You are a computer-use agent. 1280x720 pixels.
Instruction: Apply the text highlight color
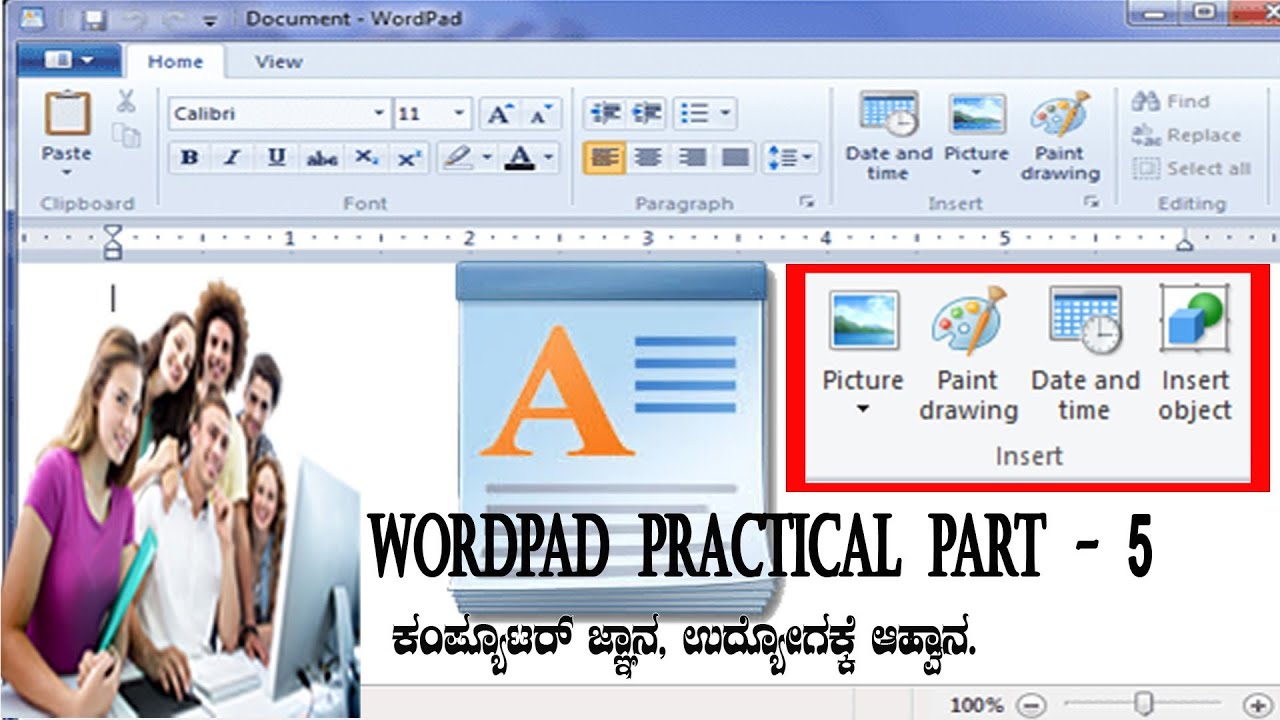[458, 158]
